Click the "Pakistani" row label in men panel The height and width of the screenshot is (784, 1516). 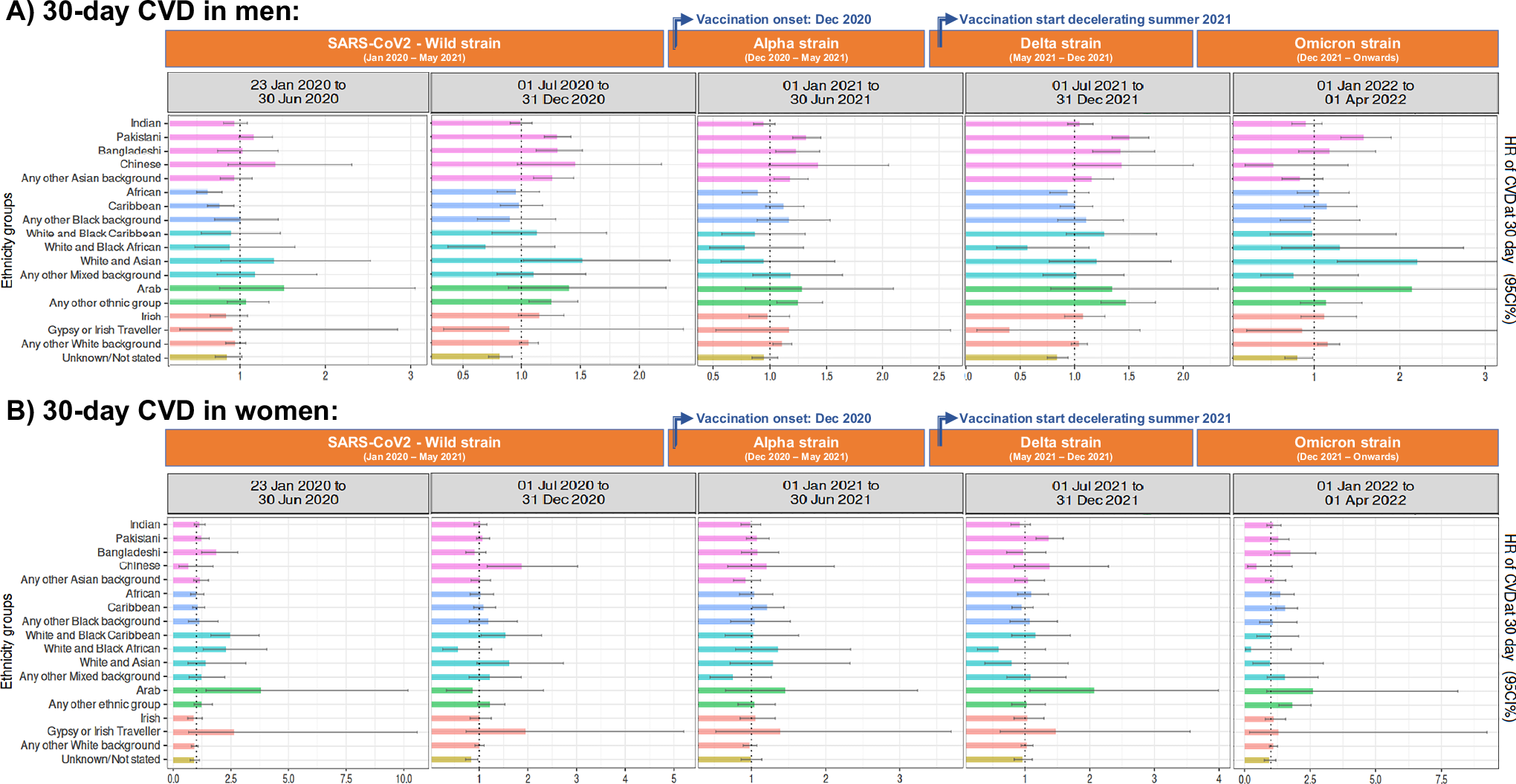[138, 137]
